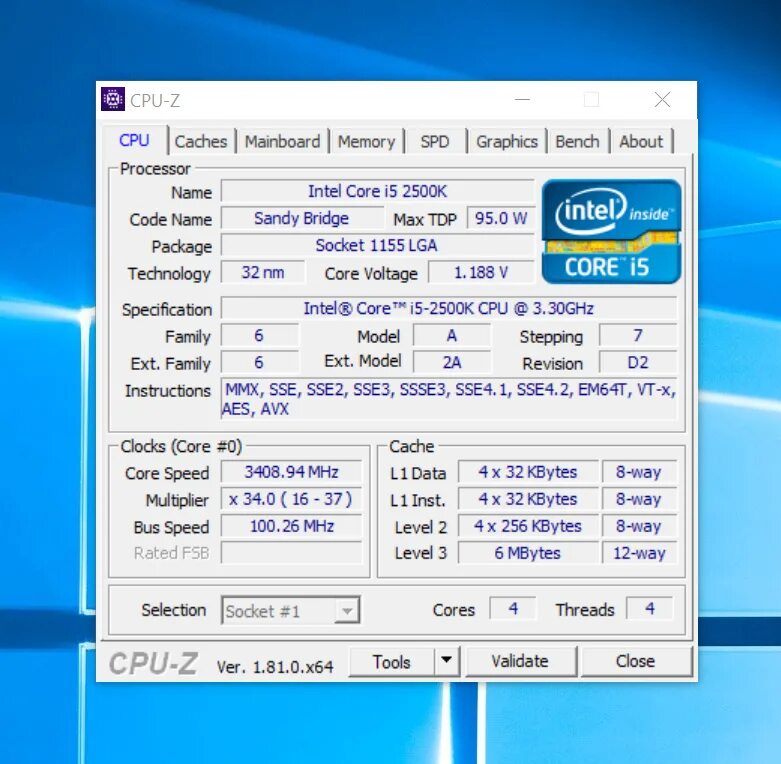Switch to the Bench tab
Image resolution: width=781 pixels, height=764 pixels.
click(x=577, y=141)
